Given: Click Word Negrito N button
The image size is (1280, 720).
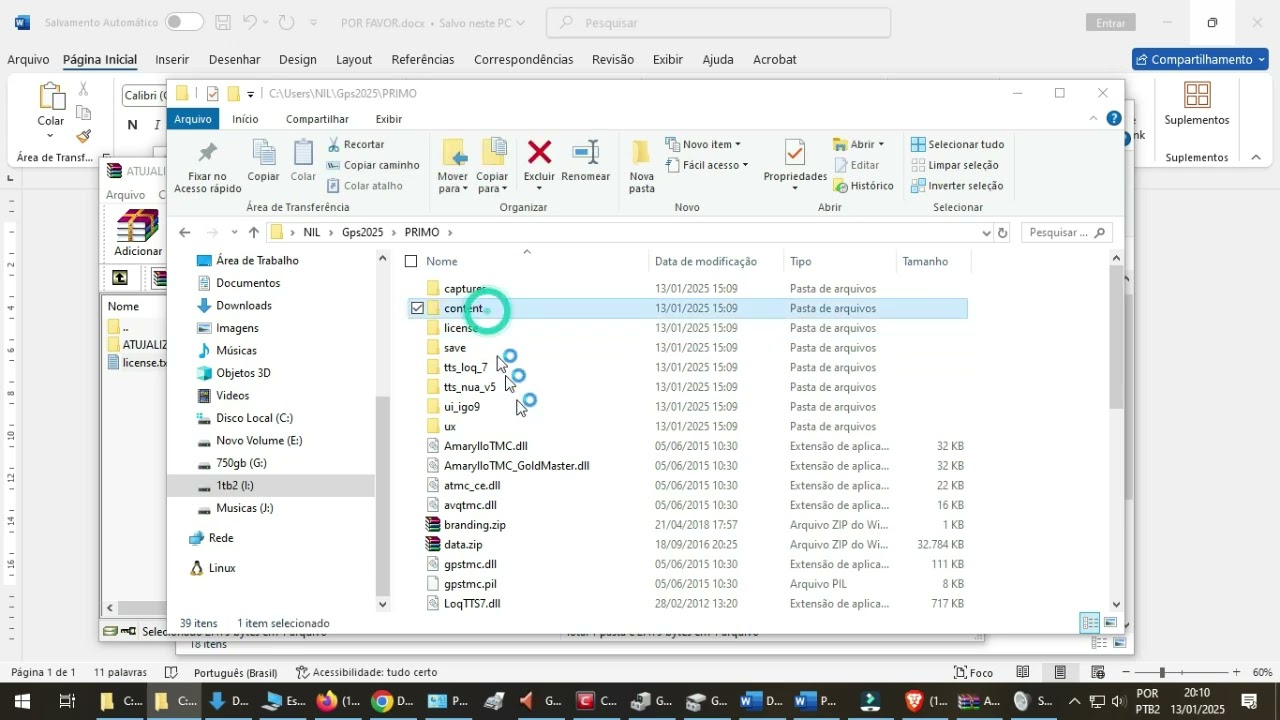Looking at the screenshot, I should (132, 125).
